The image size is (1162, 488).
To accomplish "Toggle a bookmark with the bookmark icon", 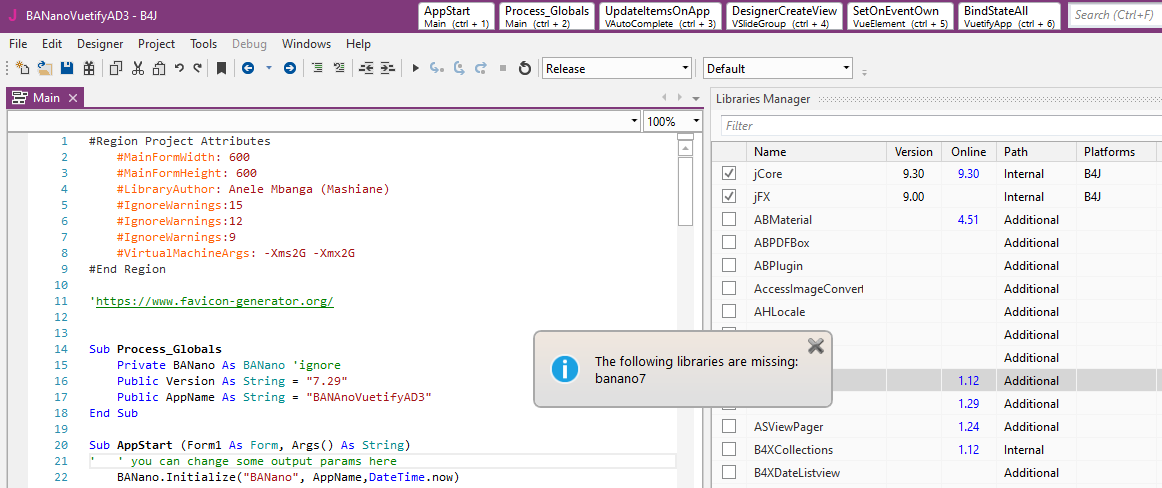I will [221, 68].
